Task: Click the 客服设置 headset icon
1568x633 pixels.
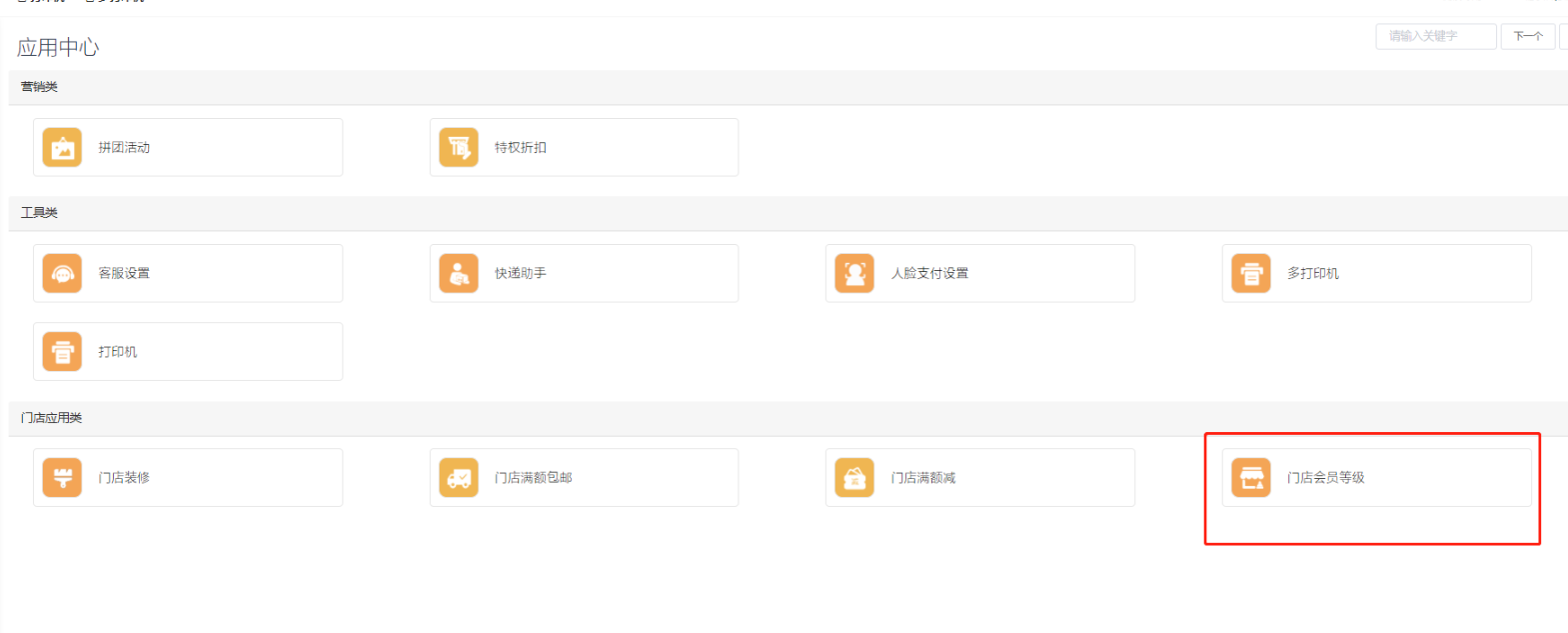Action: (x=62, y=274)
